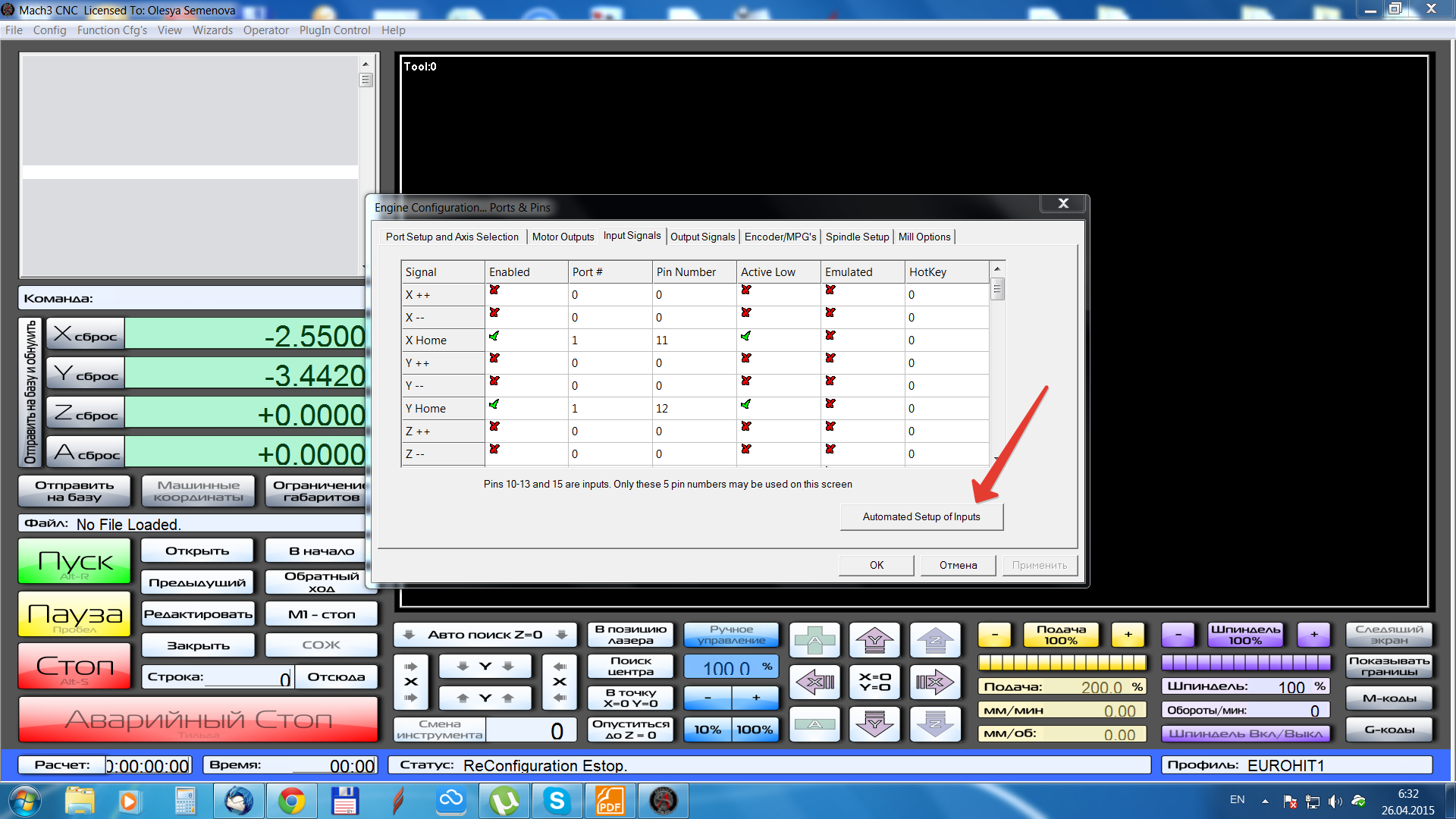This screenshot has width=1456, height=819.
Task: Click Automated Setup of Inputs button
Action: pyautogui.click(x=921, y=516)
